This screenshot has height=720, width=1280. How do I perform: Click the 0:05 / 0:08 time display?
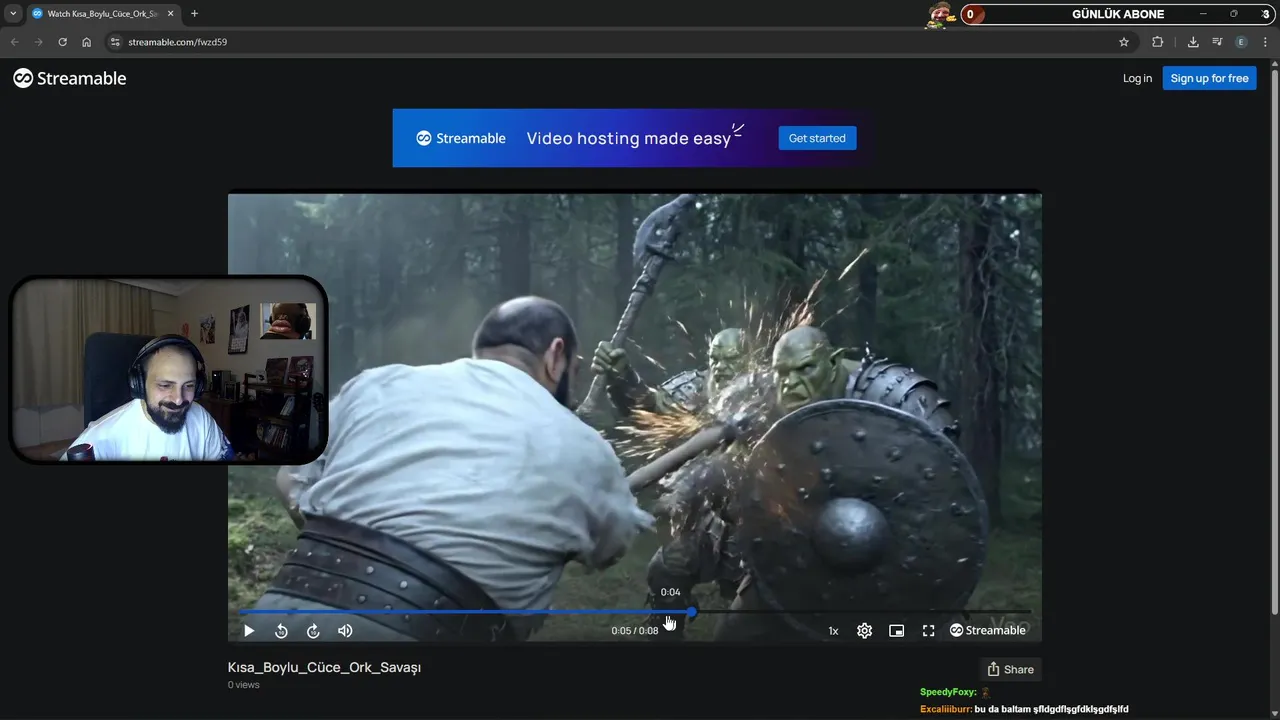635,631
